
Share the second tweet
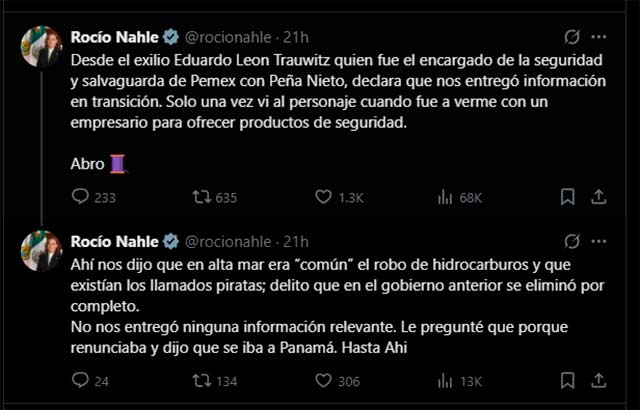coord(599,380)
